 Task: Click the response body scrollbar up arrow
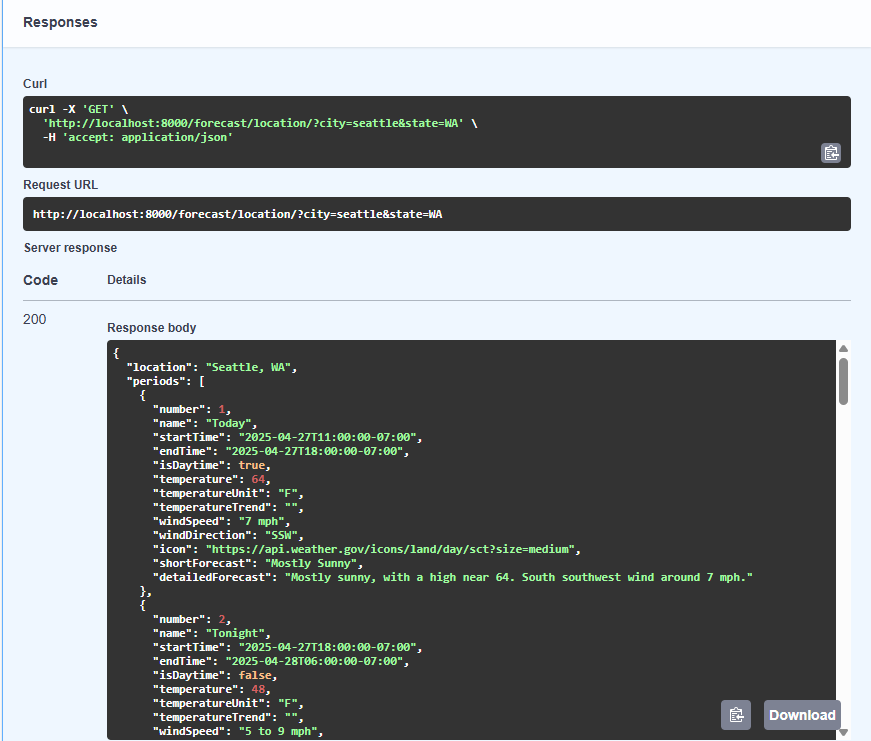pyautogui.click(x=843, y=348)
